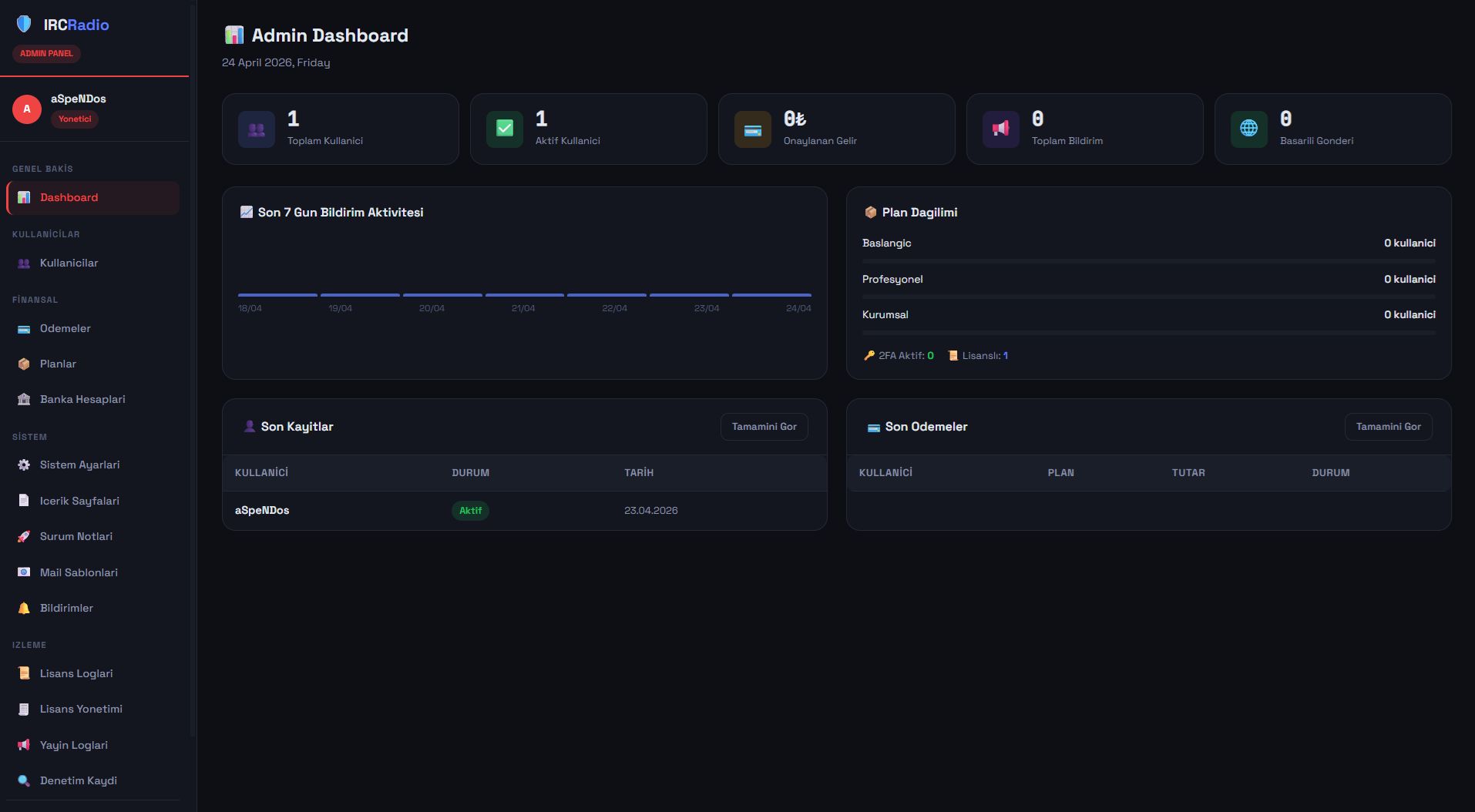Click the Basarili Gonderi globe icon
This screenshot has height=812, width=1475.
pos(1249,129)
